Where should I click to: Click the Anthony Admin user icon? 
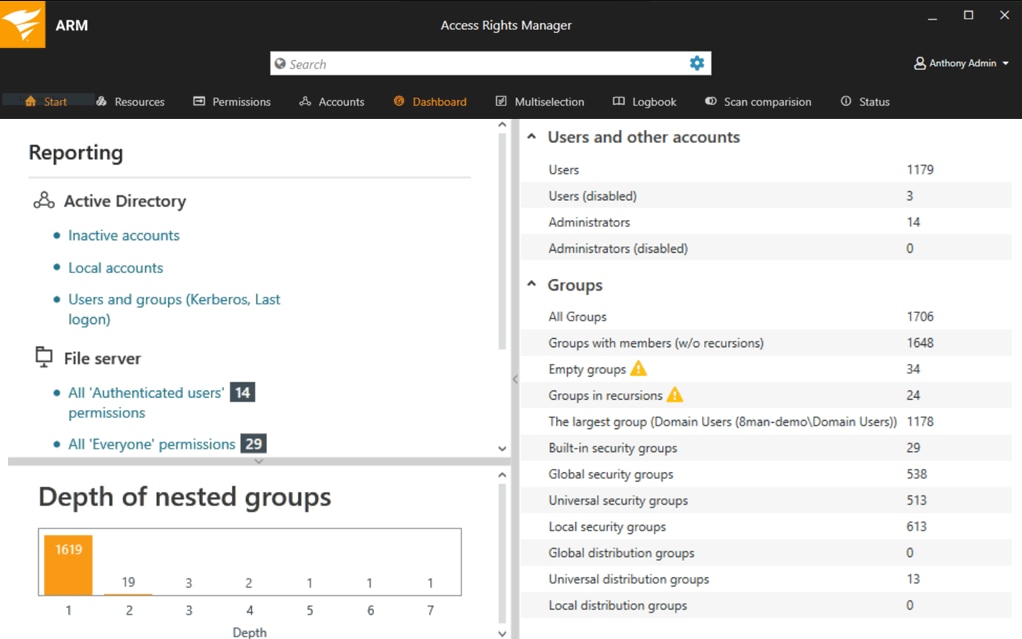point(920,63)
